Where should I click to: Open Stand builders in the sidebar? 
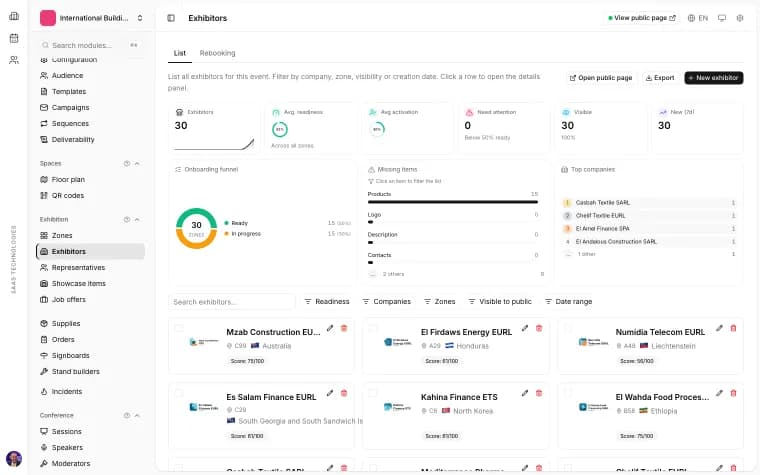[91, 372]
